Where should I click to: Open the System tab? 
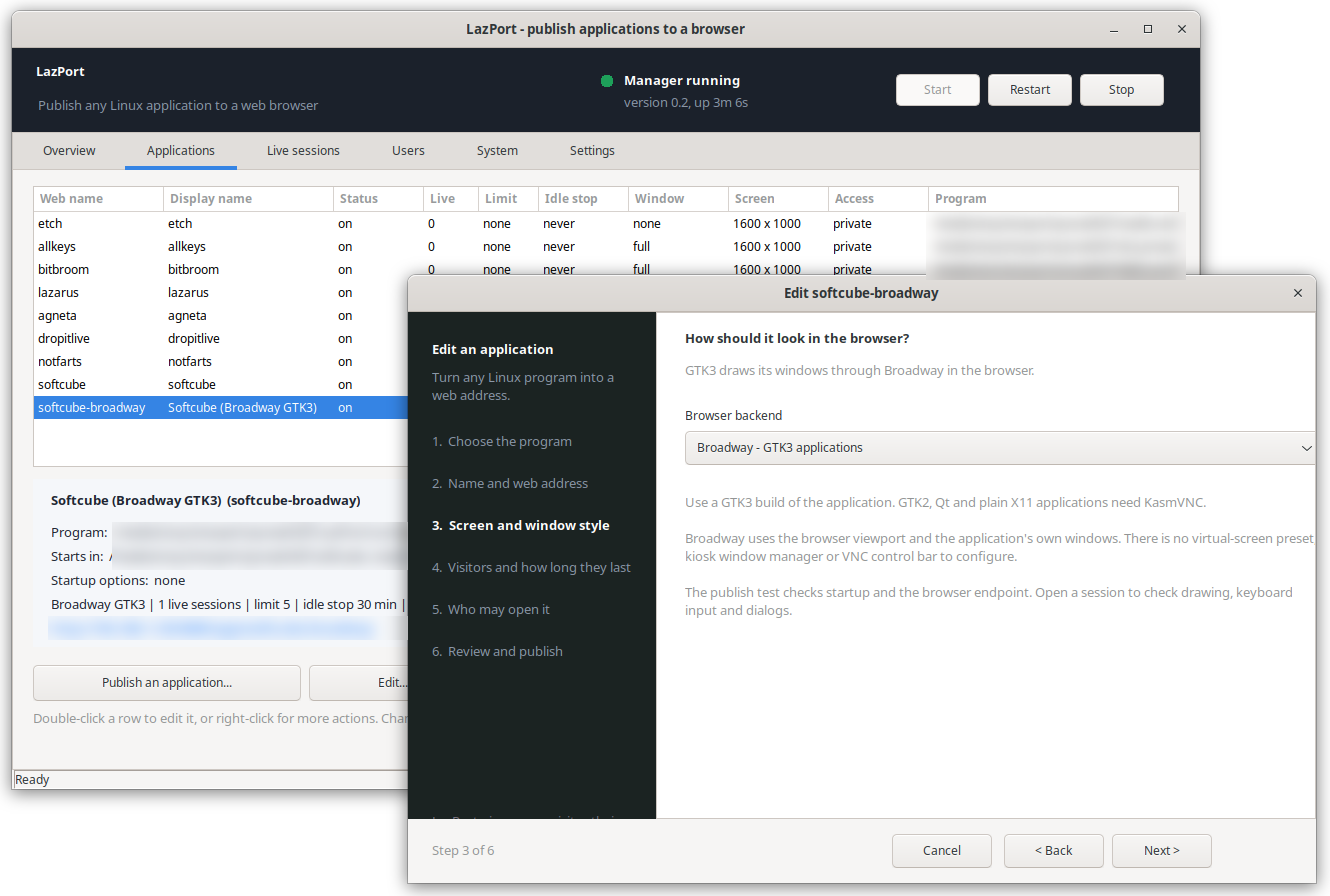[x=497, y=151]
